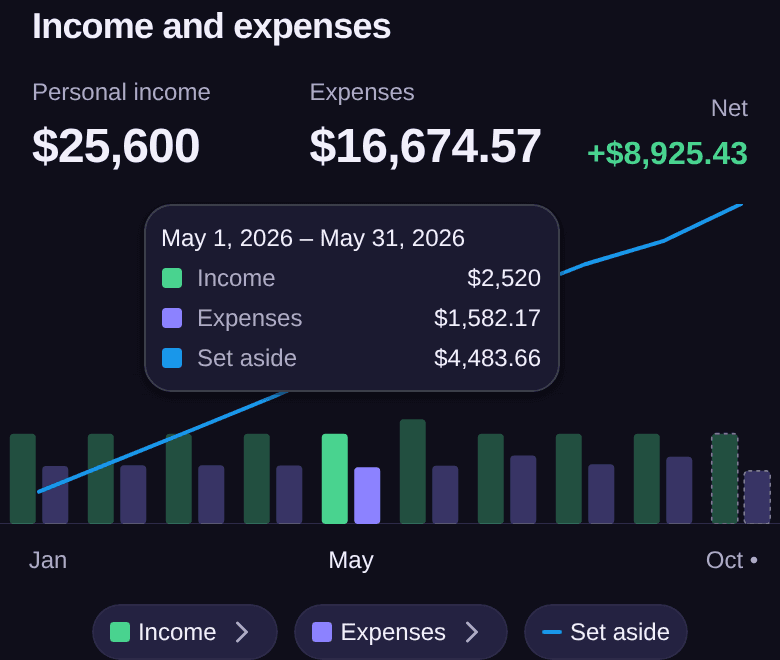This screenshot has height=660, width=780.
Task: Click the May axis label
Action: [x=351, y=561]
